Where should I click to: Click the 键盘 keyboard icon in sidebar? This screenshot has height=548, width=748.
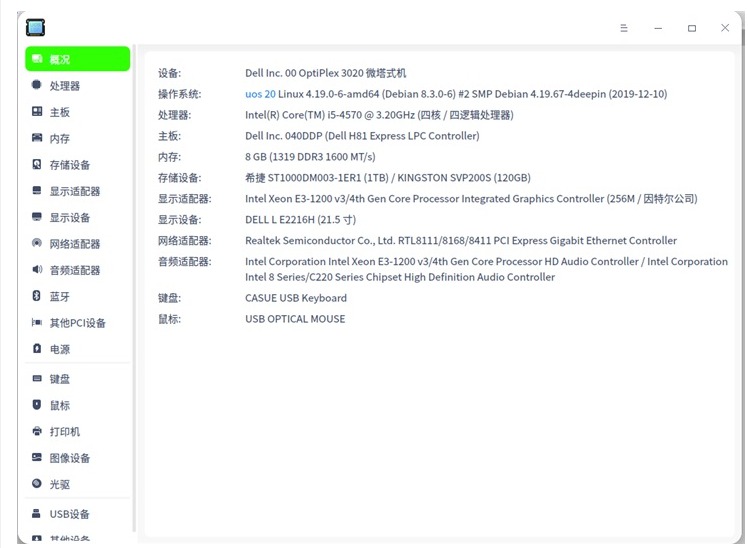pyautogui.click(x=37, y=378)
